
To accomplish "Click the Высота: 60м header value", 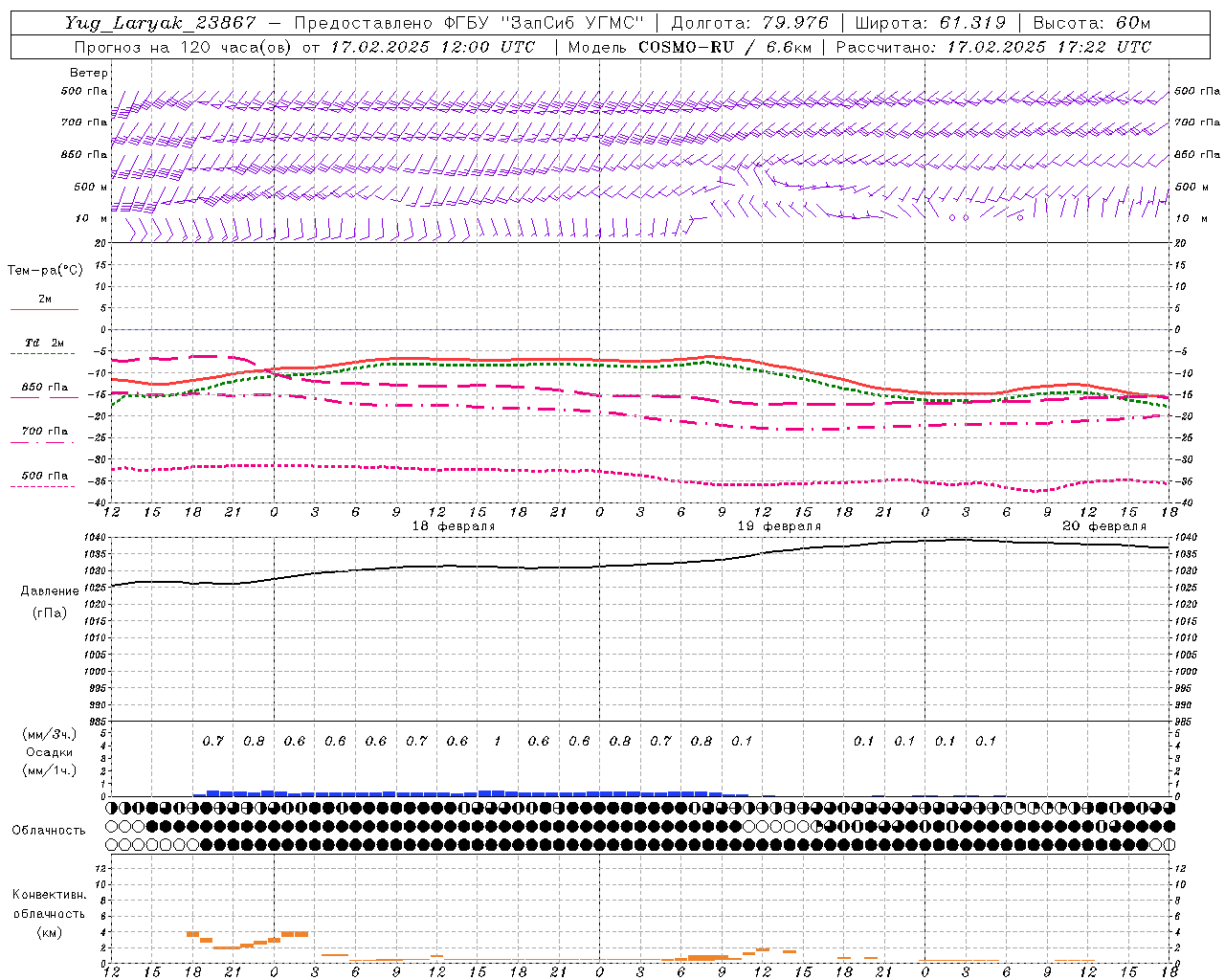I will tap(1092, 23).
